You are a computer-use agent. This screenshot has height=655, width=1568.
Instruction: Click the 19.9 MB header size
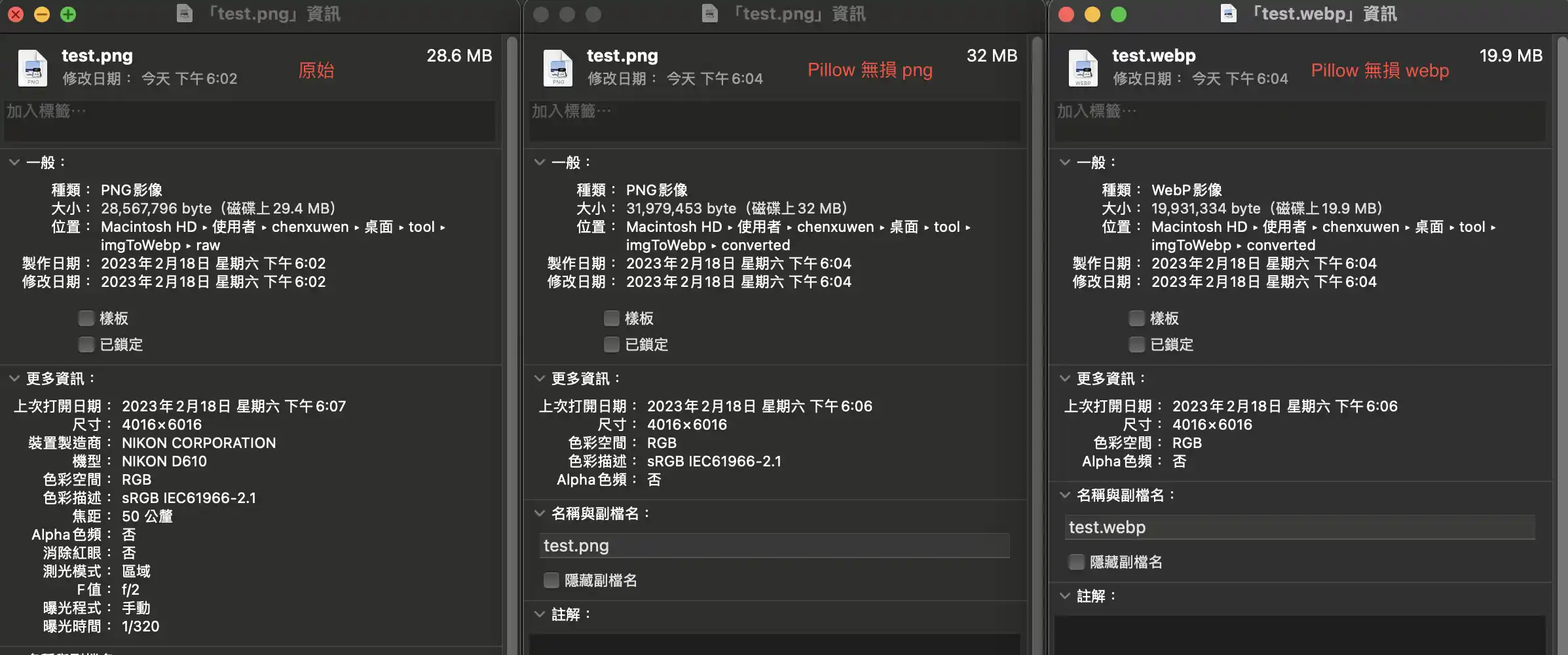click(1510, 56)
